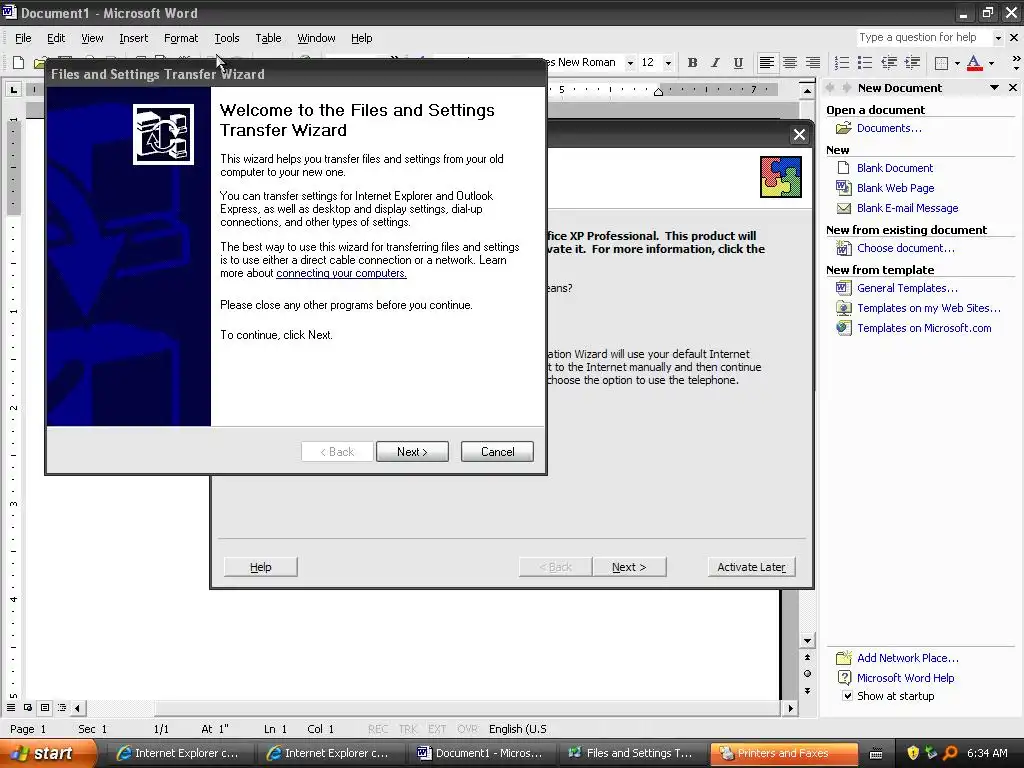1024x768 pixels.
Task: Uncheck the Show at startup checkbox
Action: click(x=847, y=696)
